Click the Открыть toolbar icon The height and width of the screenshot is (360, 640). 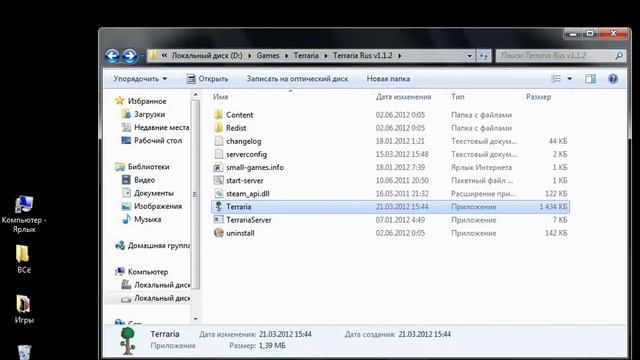191,79
